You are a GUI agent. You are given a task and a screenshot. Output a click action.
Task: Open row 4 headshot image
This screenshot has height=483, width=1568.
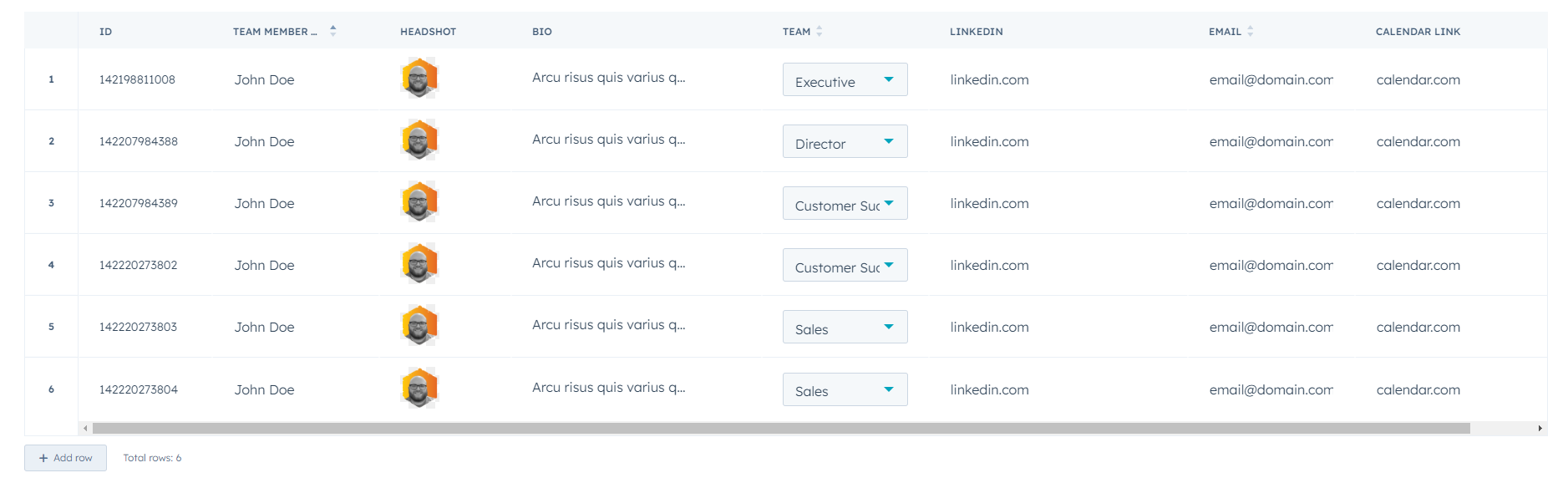tap(419, 264)
